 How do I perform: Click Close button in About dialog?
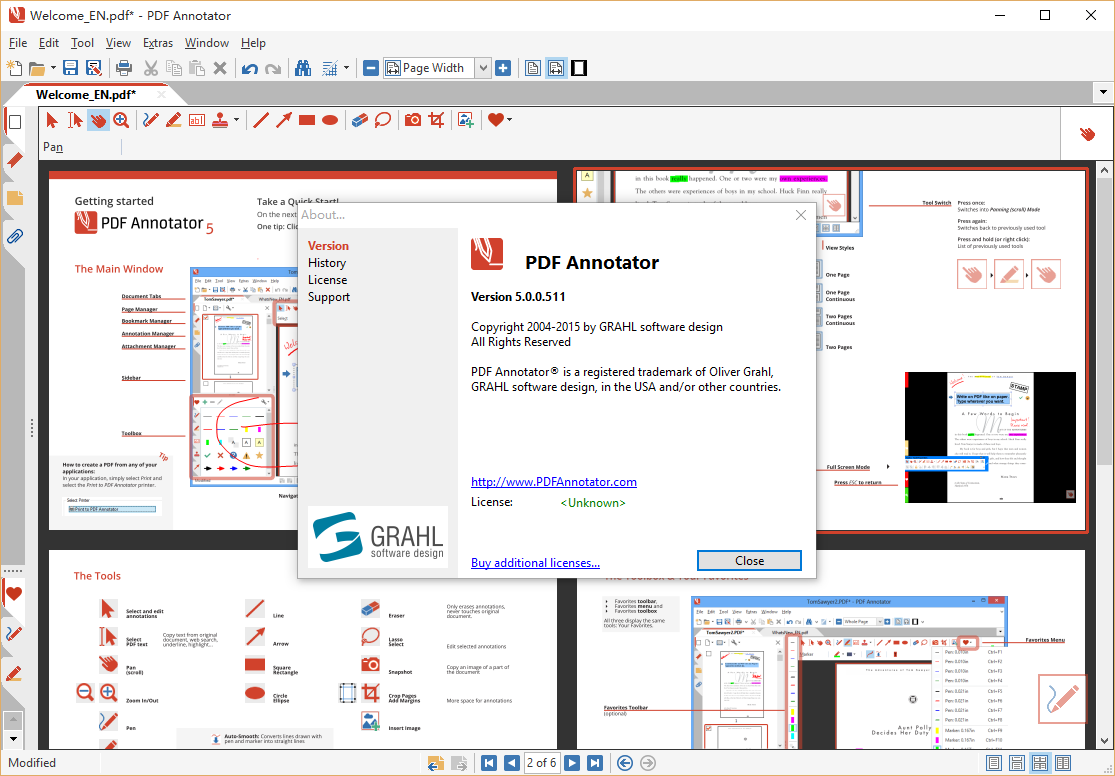pyautogui.click(x=749, y=561)
